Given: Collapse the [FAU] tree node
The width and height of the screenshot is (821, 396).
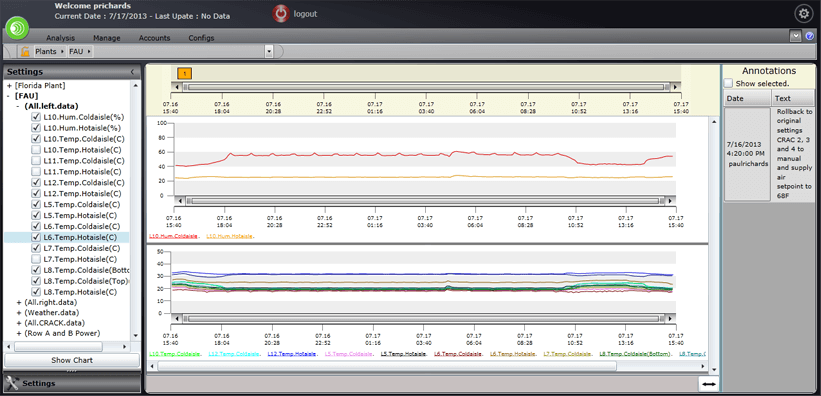Looking at the screenshot, I should (9, 96).
